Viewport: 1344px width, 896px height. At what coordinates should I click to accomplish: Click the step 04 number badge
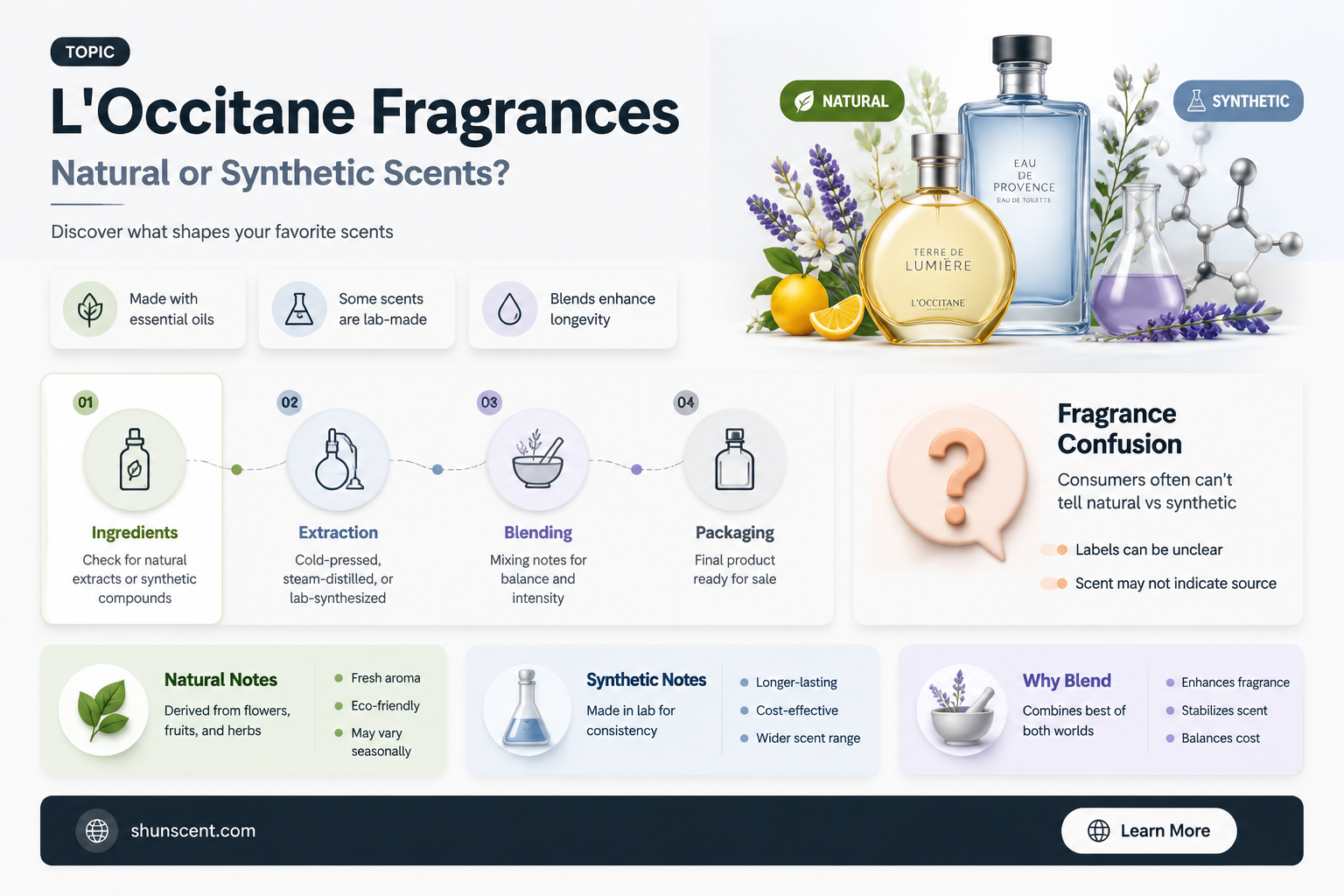(686, 402)
